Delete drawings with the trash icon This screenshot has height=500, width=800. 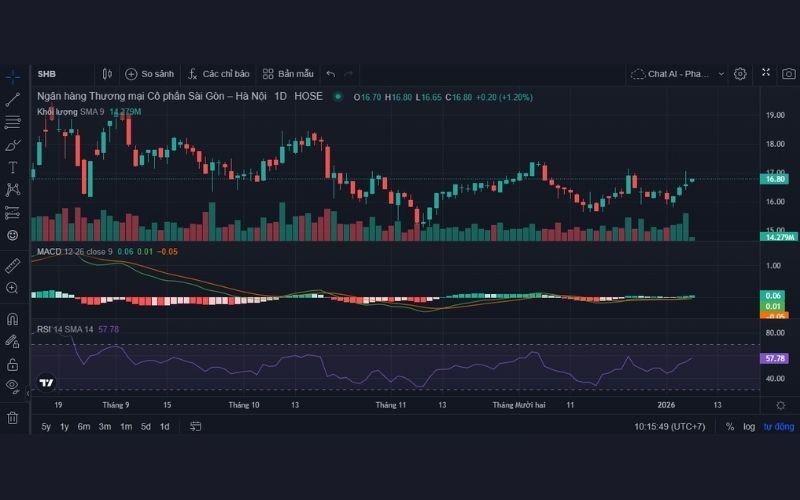[13, 417]
